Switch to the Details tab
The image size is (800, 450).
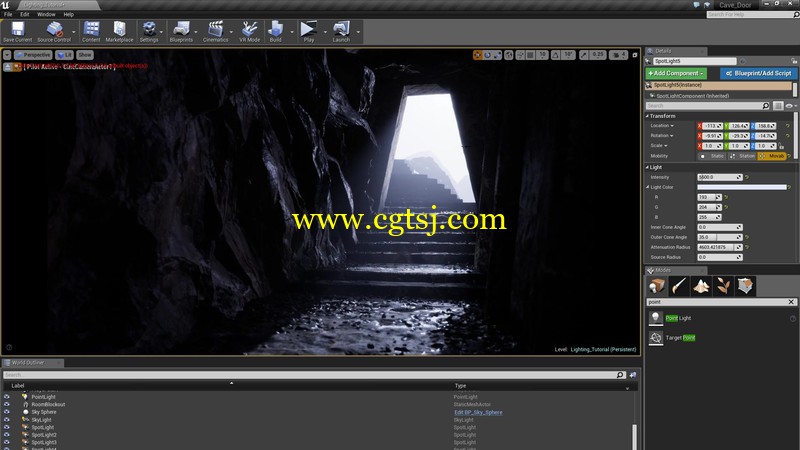[x=674, y=51]
